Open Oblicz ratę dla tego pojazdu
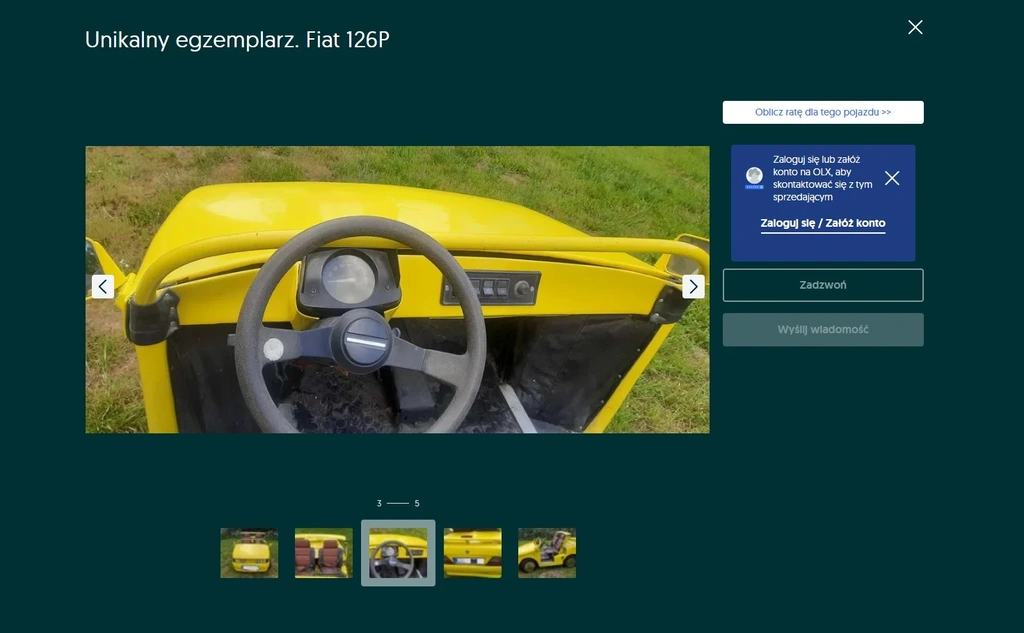The height and width of the screenshot is (633, 1024). 823,112
